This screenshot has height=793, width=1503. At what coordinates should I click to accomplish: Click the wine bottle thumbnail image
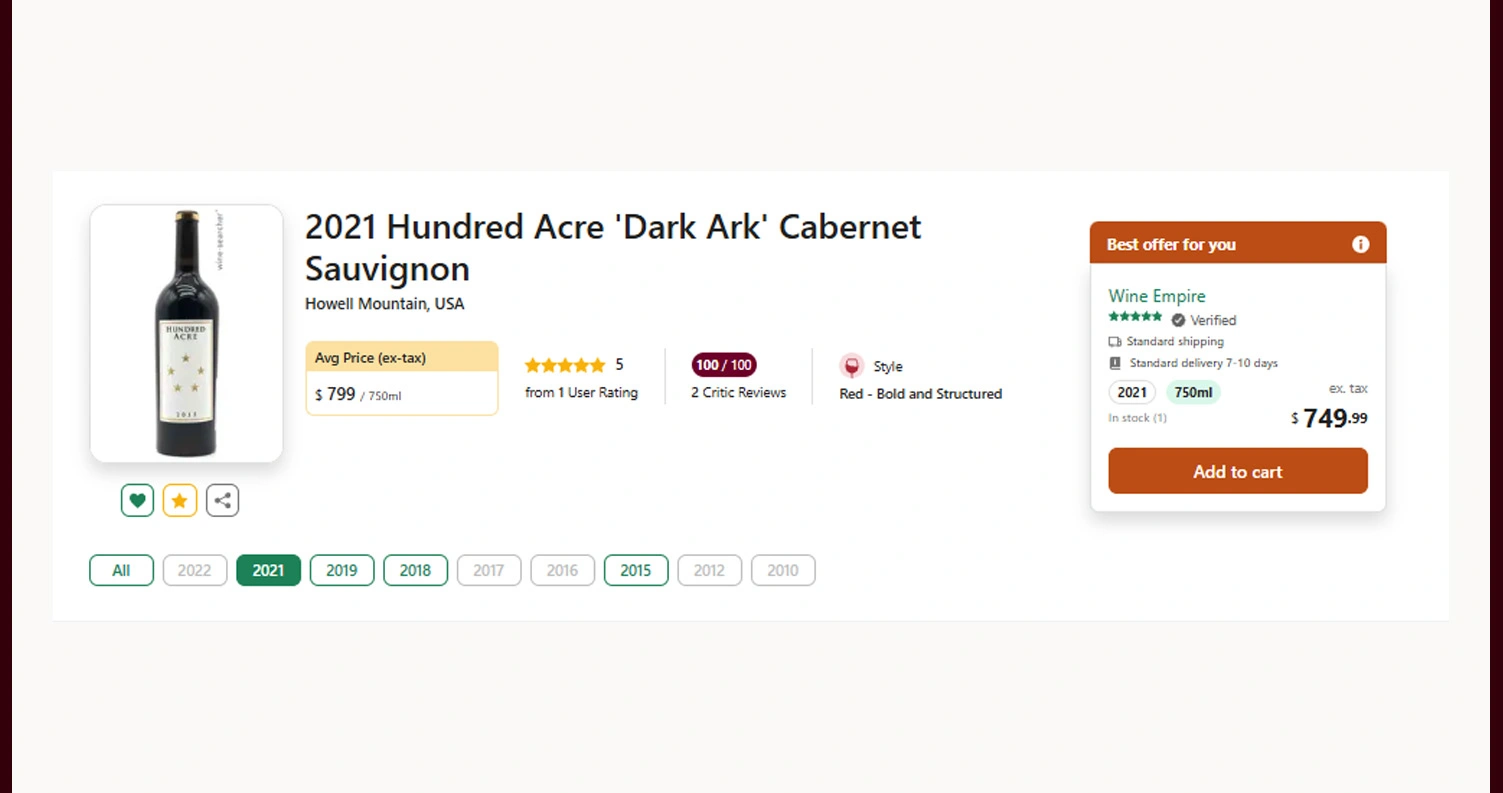coord(185,333)
